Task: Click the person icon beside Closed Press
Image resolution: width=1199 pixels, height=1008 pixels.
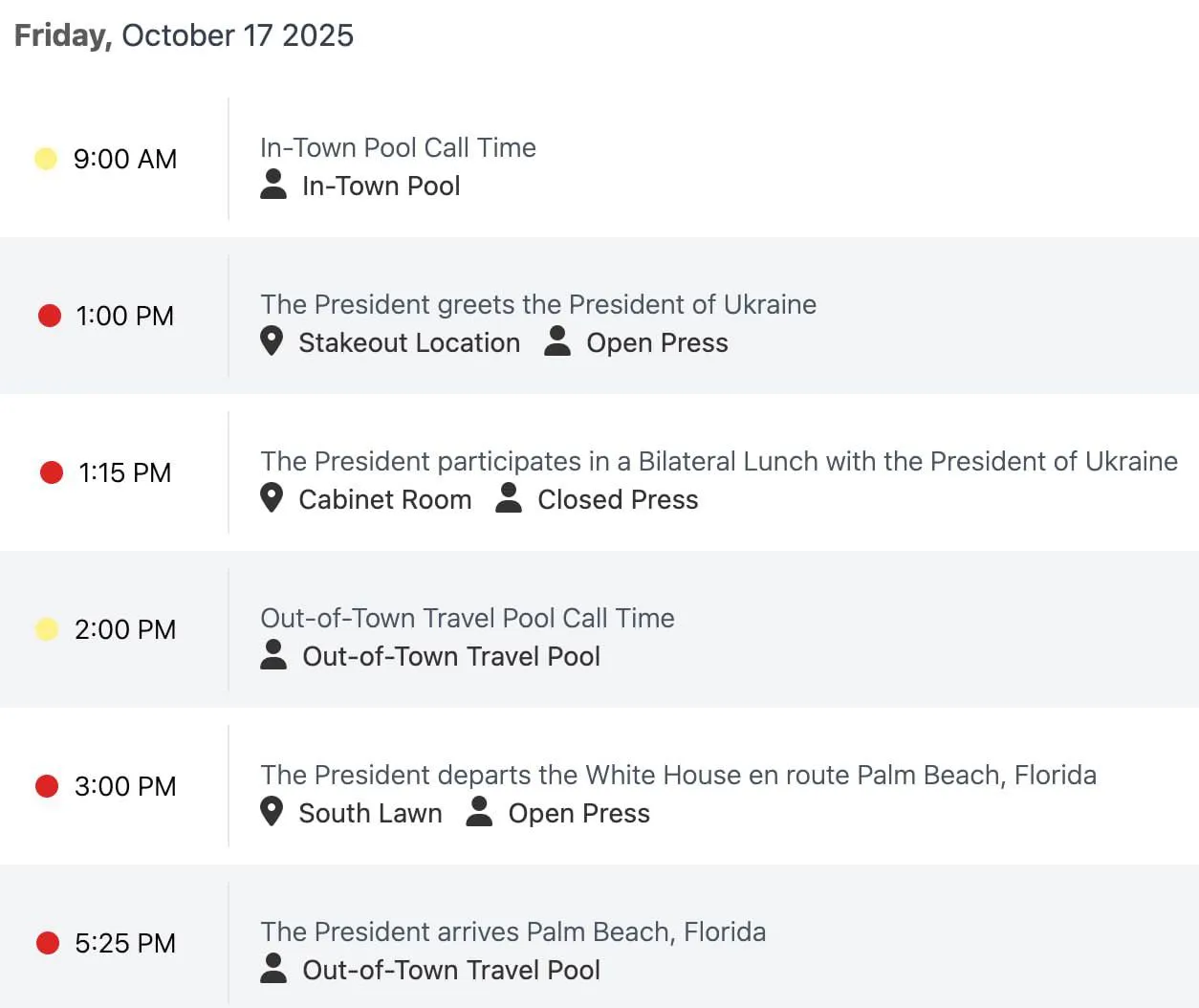Action: [509, 498]
